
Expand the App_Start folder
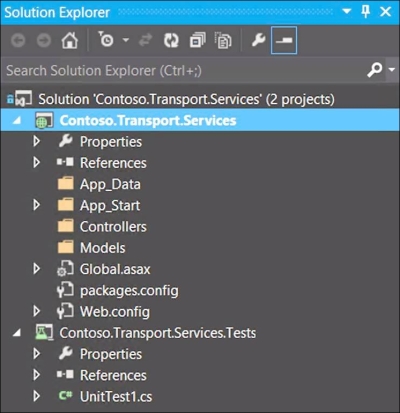pos(37,205)
